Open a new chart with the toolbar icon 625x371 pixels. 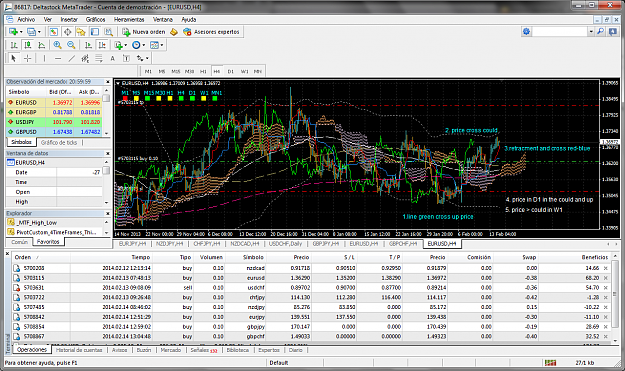pyautogui.click(x=13, y=31)
